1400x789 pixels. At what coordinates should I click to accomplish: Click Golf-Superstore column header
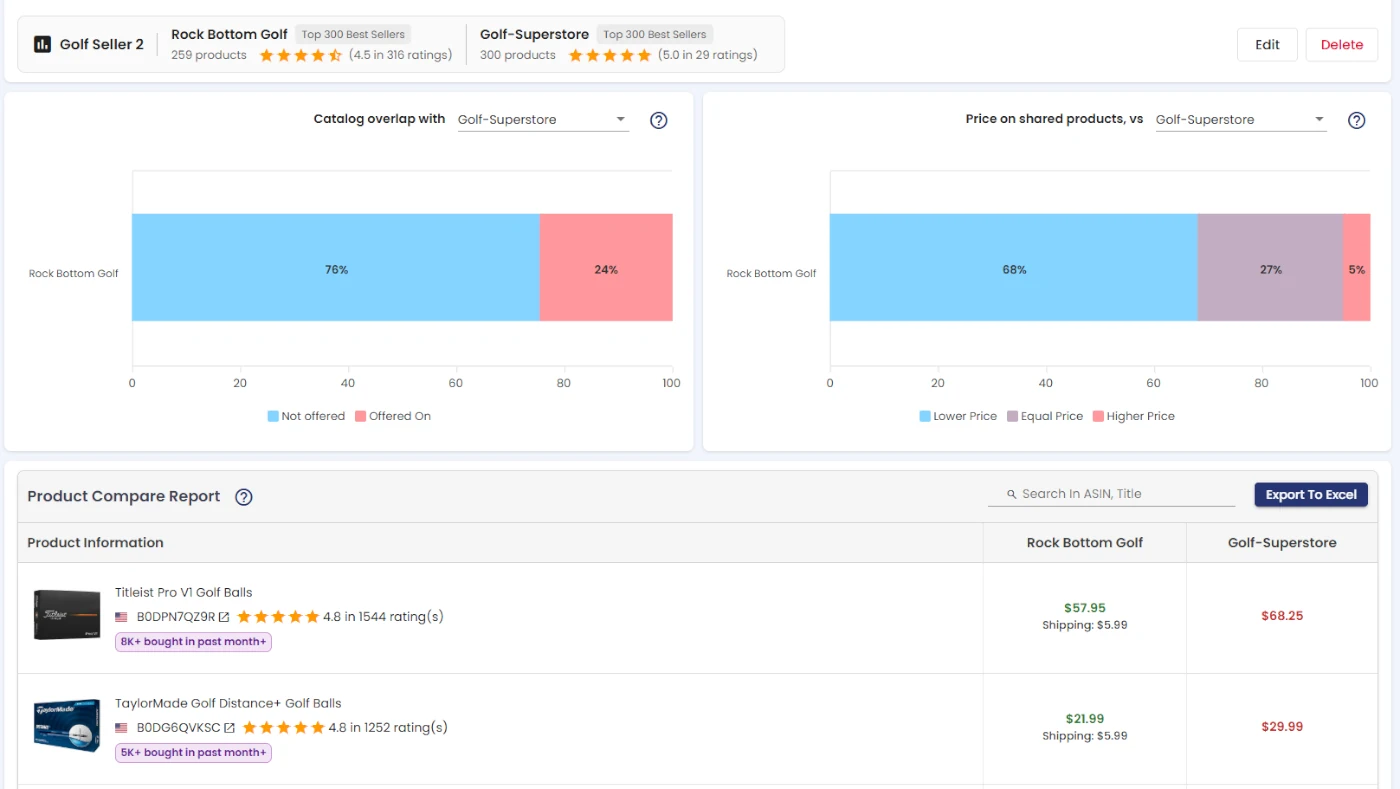[x=1282, y=543]
